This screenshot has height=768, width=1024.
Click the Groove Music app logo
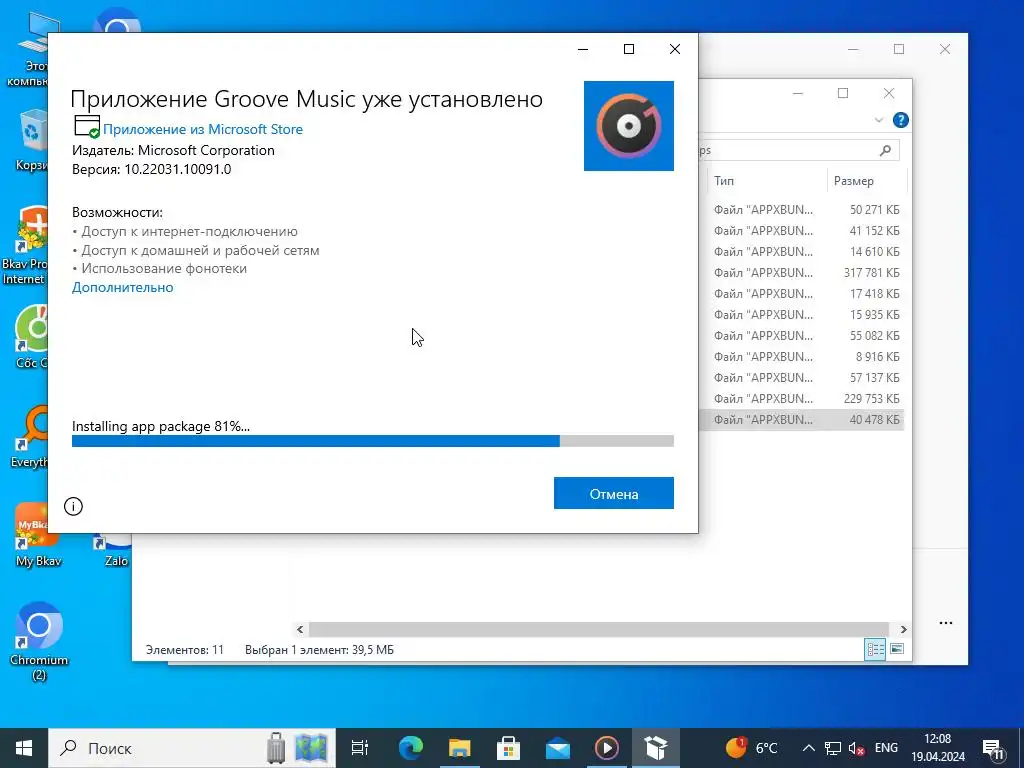[x=628, y=125]
